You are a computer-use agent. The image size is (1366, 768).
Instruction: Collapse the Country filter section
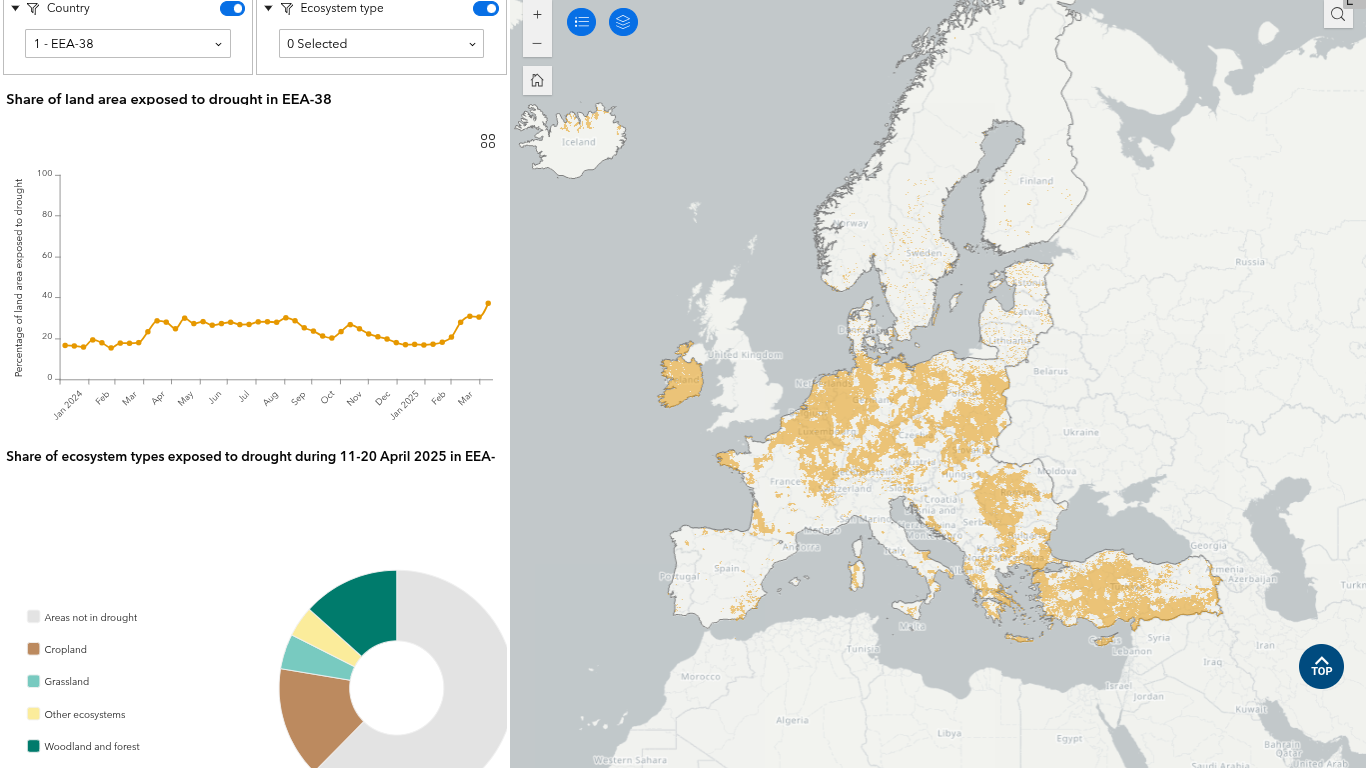pyautogui.click(x=15, y=9)
